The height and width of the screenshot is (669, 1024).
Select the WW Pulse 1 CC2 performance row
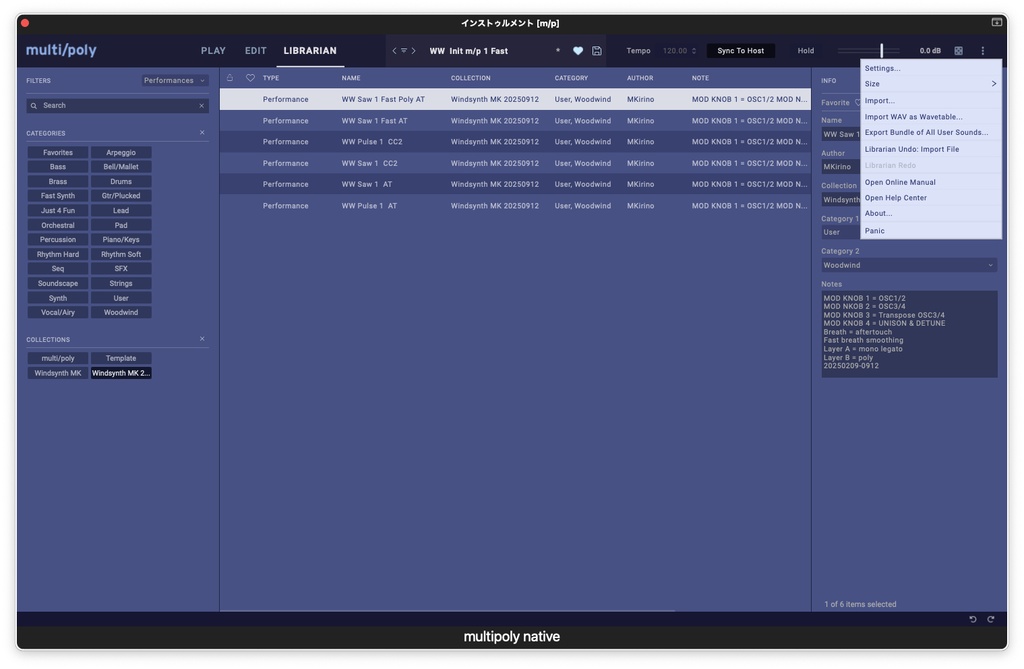400,141
